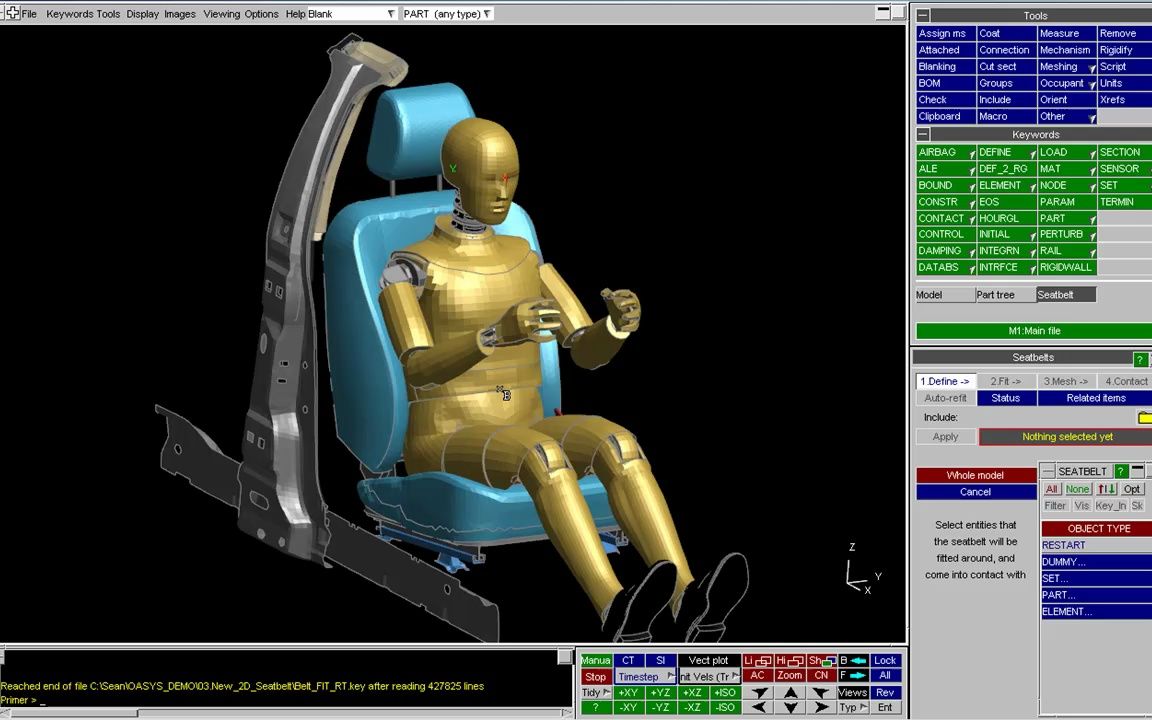This screenshot has width=1152, height=720.
Task: Click the rotate-right curved arrow button
Action: (x=821, y=692)
